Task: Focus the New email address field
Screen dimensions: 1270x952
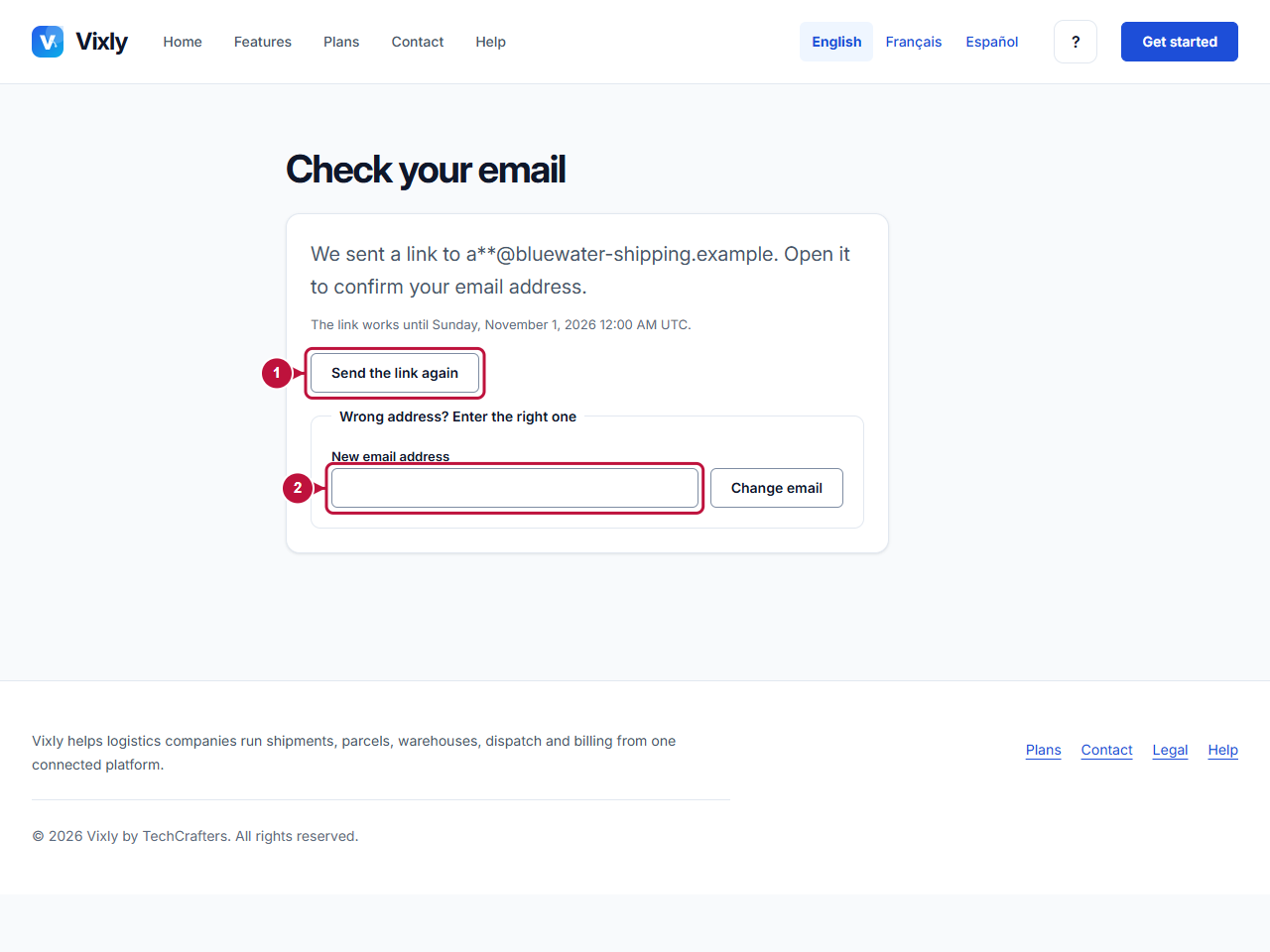Action: [x=515, y=488]
